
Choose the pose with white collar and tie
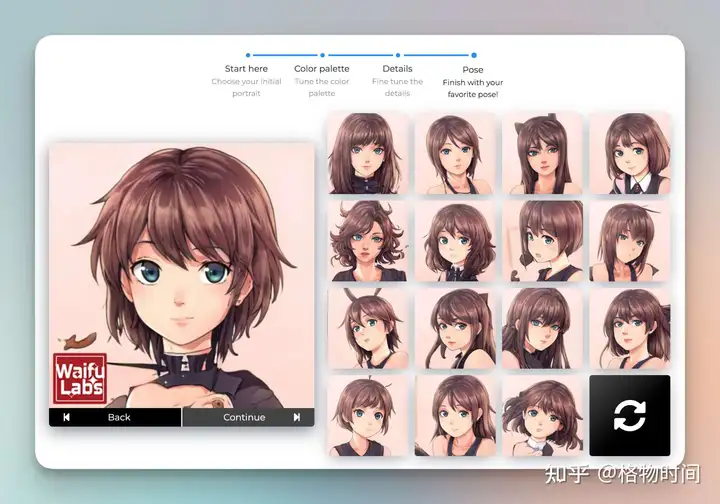[630, 153]
